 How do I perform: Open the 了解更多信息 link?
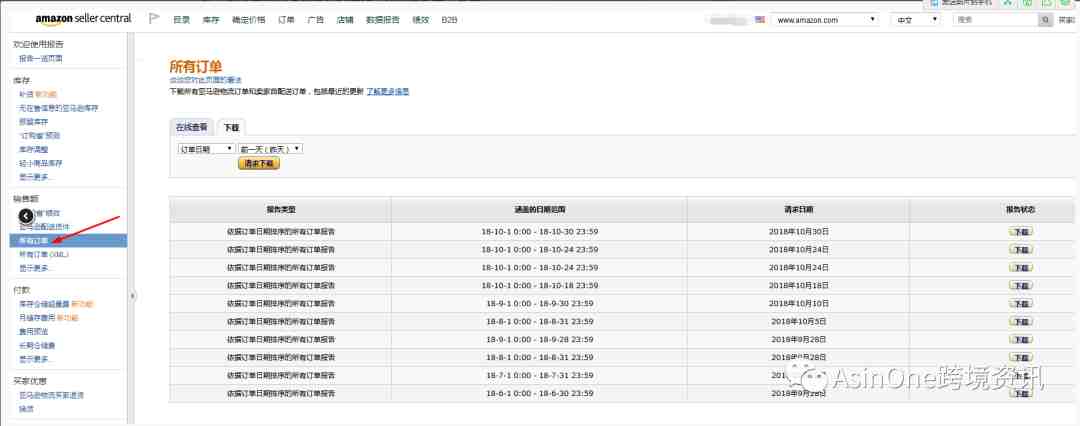pos(388,91)
